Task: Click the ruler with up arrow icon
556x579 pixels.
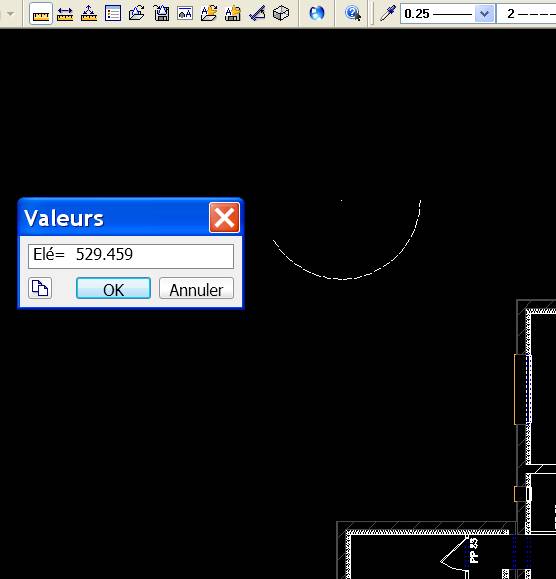Action: 89,14
